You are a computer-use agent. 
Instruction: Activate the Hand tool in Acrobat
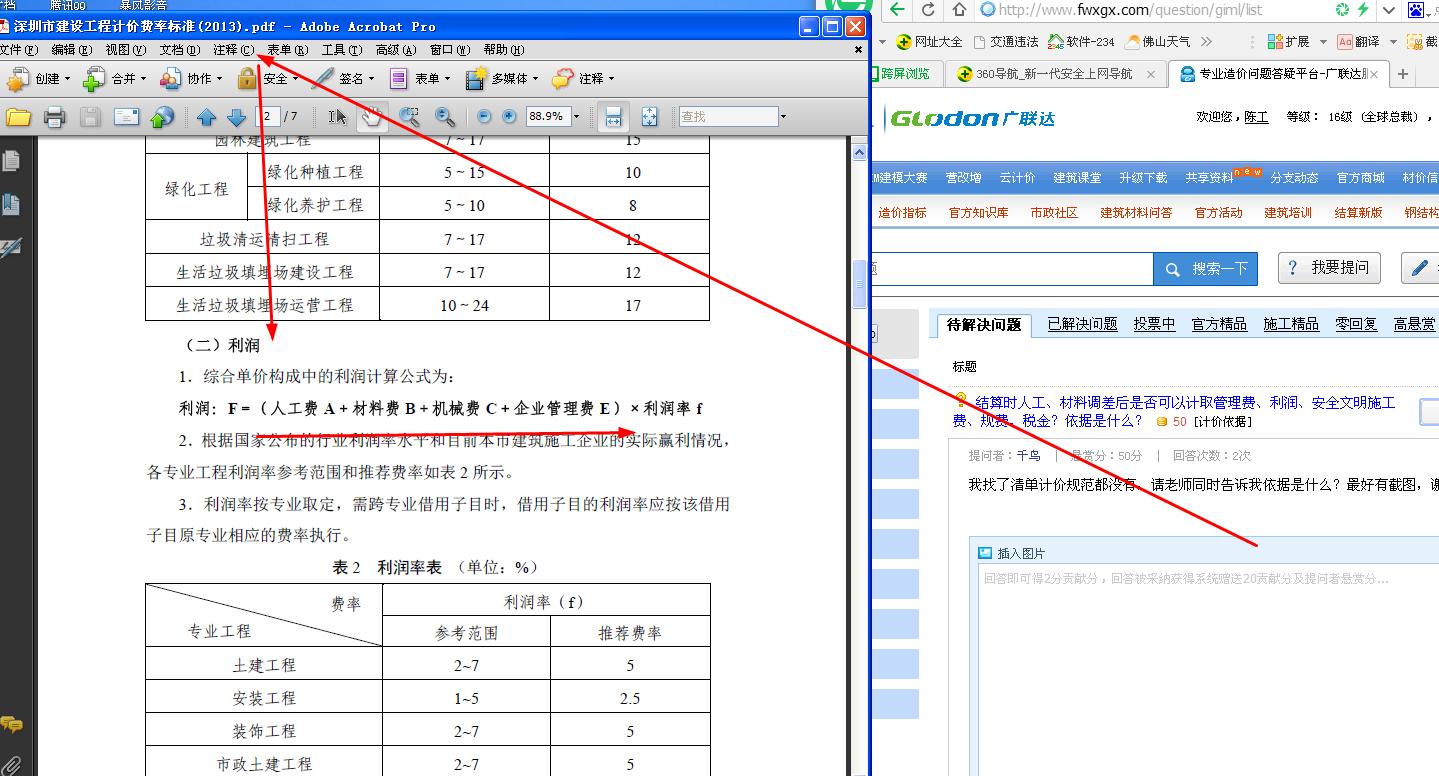coord(371,117)
